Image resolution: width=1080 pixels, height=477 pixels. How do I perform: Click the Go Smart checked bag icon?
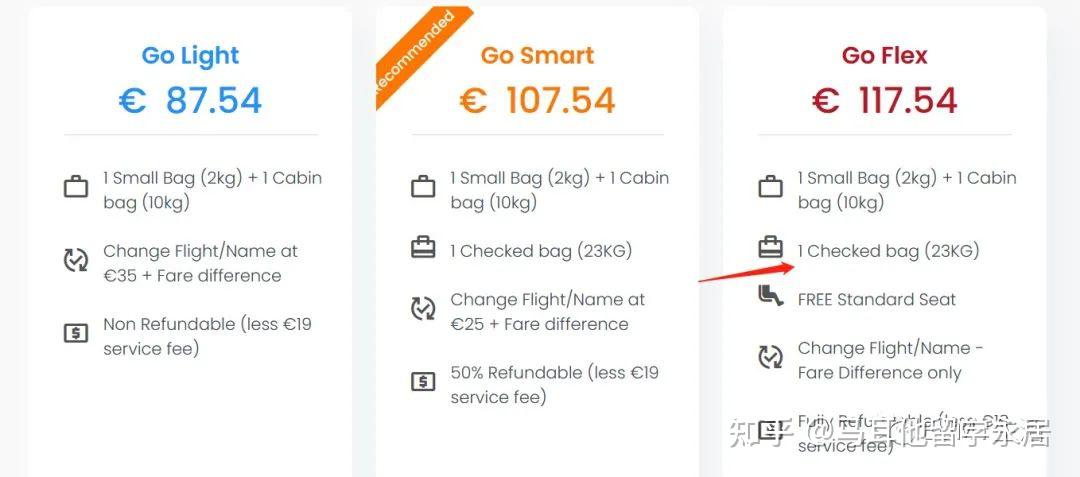tap(423, 247)
